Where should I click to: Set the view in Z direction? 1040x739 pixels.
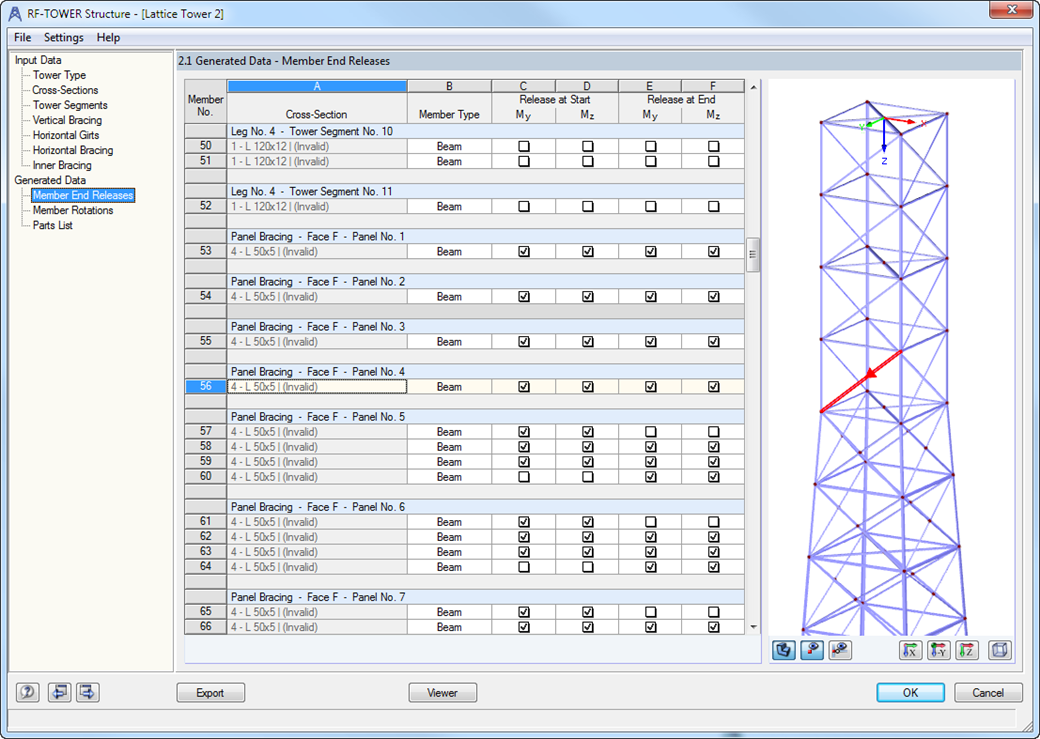[x=966, y=650]
